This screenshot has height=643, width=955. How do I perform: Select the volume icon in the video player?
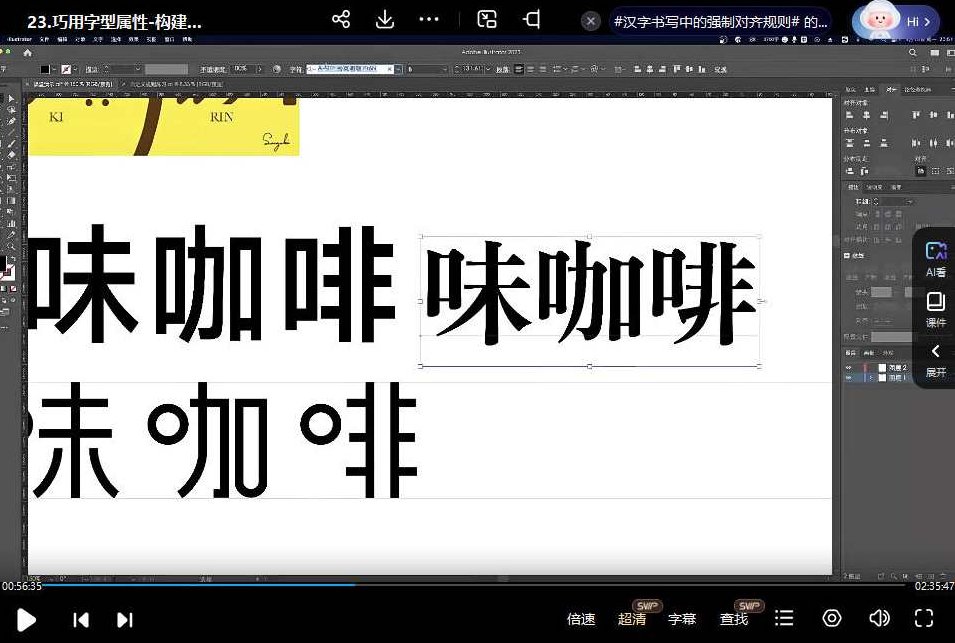pyautogui.click(x=878, y=620)
